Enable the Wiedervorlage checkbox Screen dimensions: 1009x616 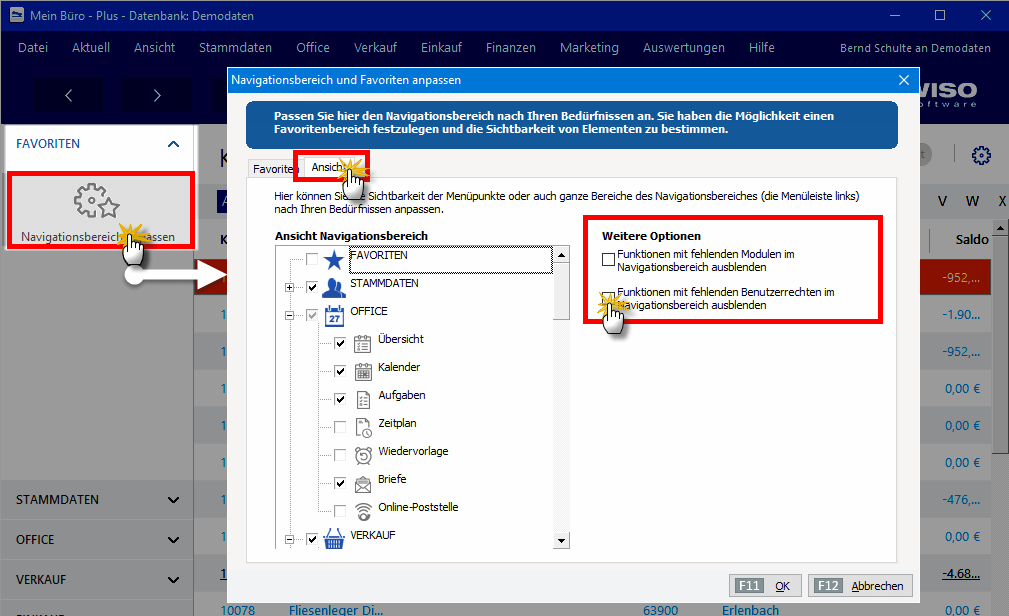[x=340, y=455]
